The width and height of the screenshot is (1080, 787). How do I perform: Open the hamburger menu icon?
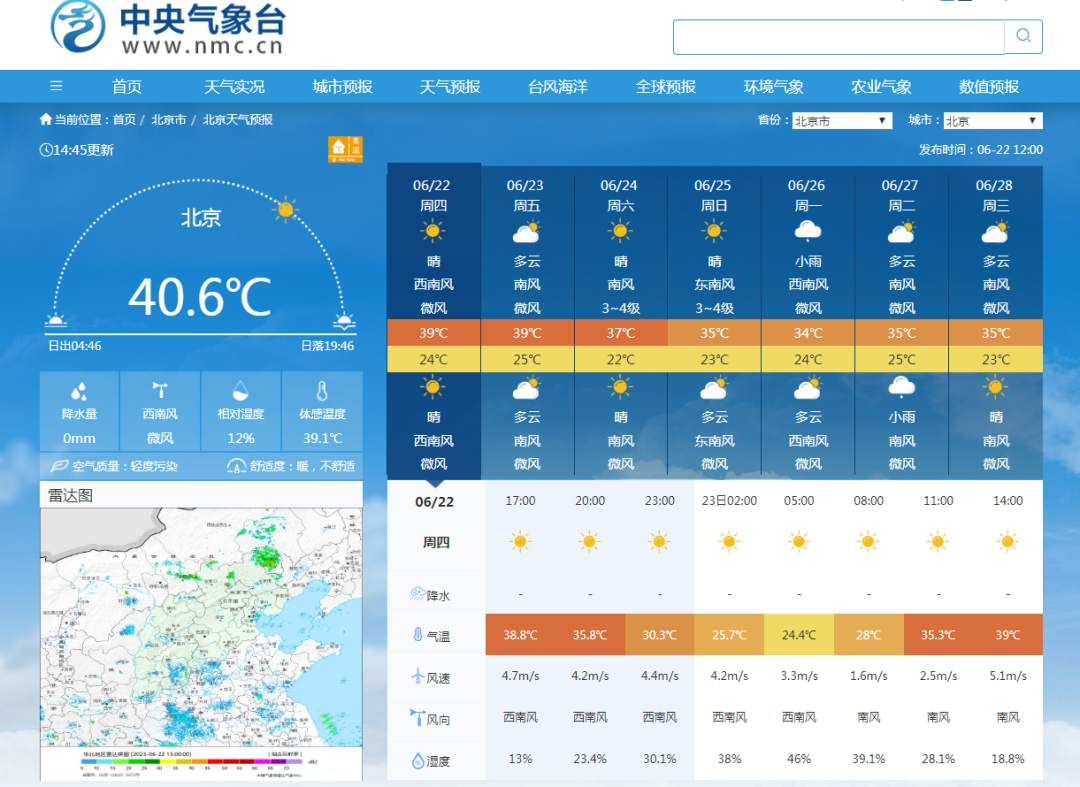(56, 86)
